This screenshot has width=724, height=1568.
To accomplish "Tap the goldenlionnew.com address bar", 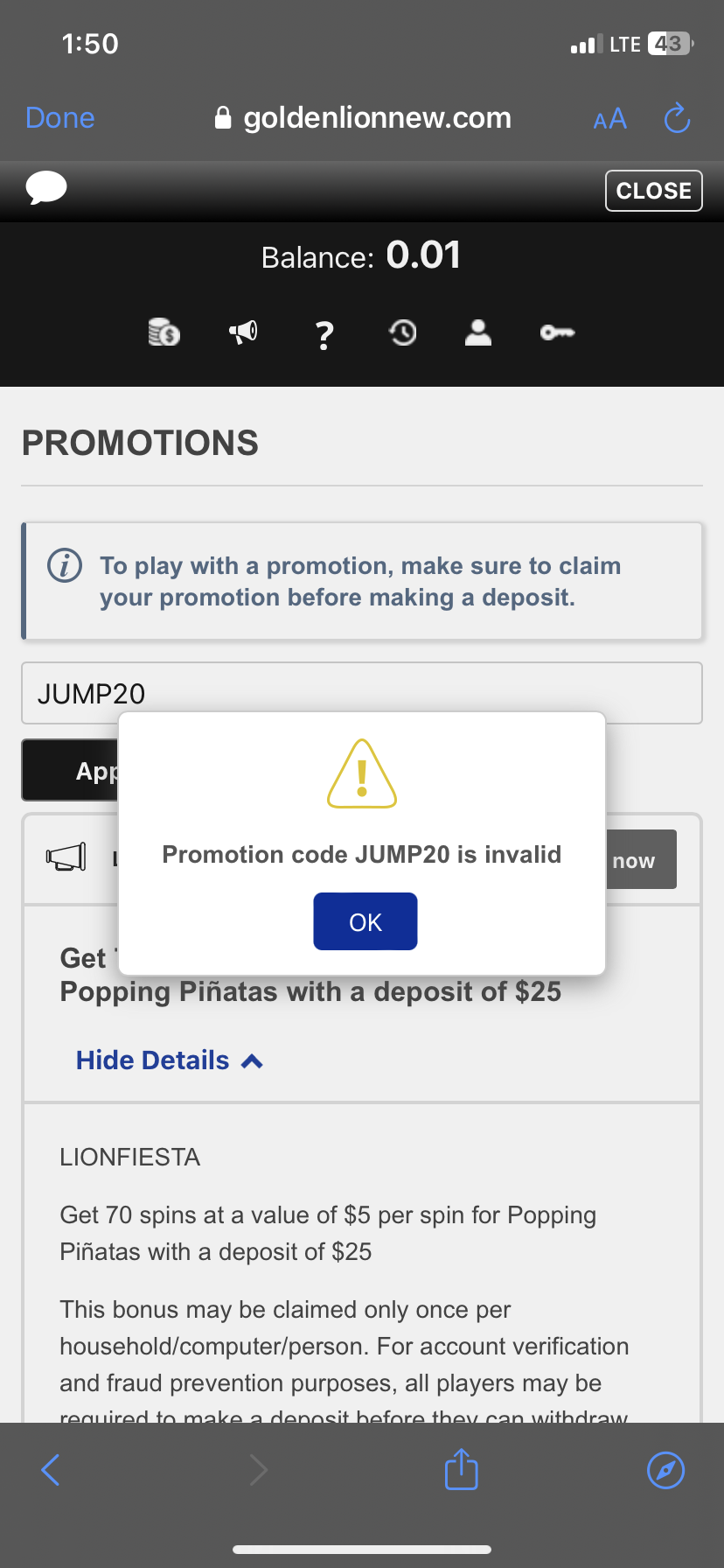I will pyautogui.click(x=363, y=118).
